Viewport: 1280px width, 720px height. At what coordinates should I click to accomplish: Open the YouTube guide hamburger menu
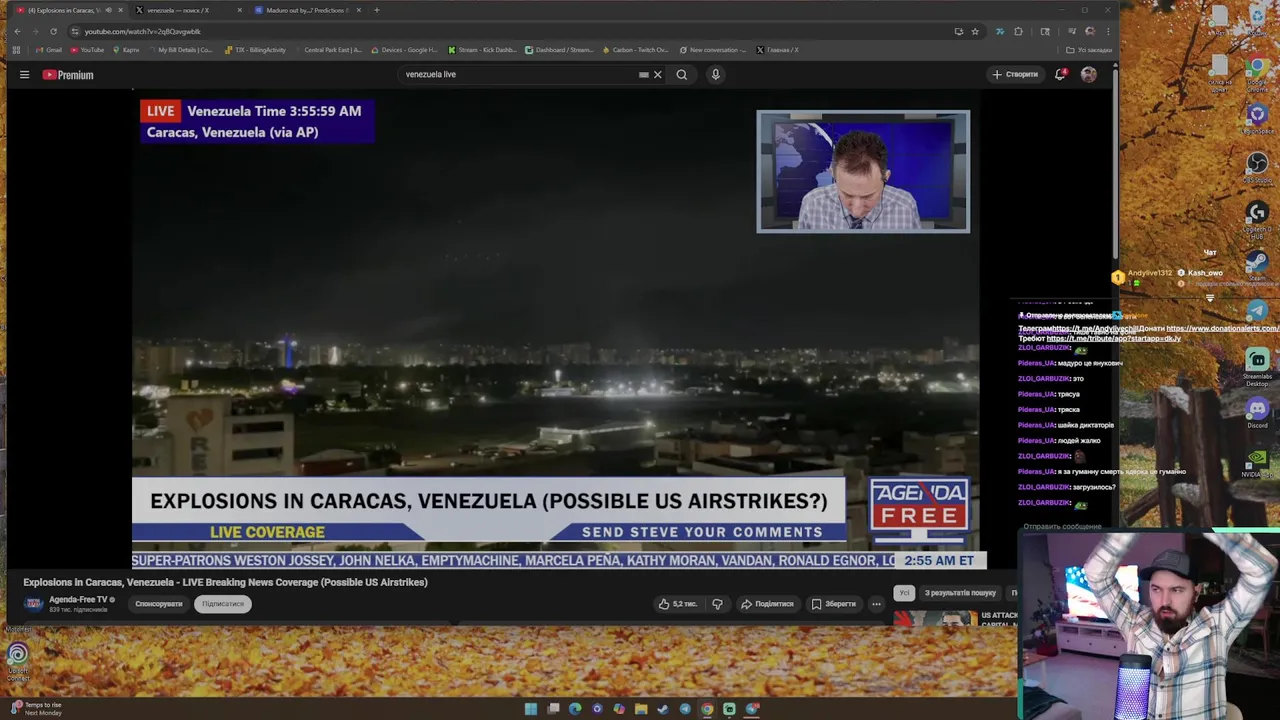(x=24, y=74)
